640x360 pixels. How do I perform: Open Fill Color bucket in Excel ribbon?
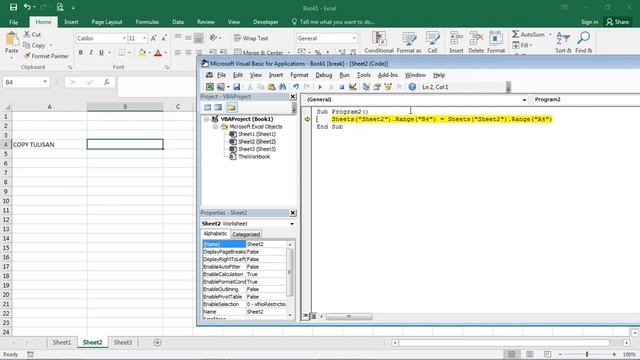point(142,53)
